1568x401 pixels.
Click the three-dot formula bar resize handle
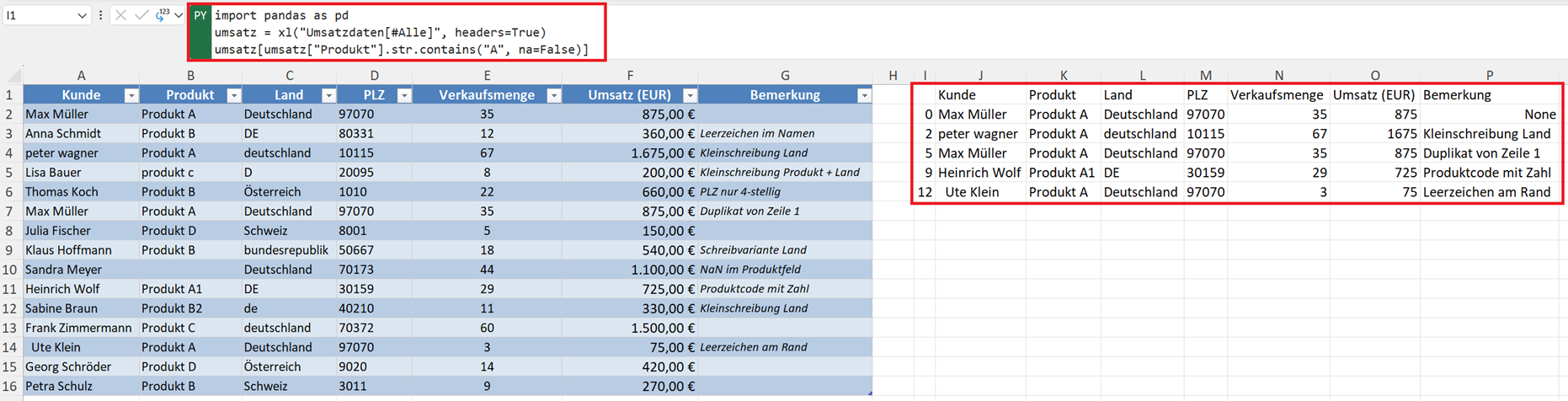101,15
